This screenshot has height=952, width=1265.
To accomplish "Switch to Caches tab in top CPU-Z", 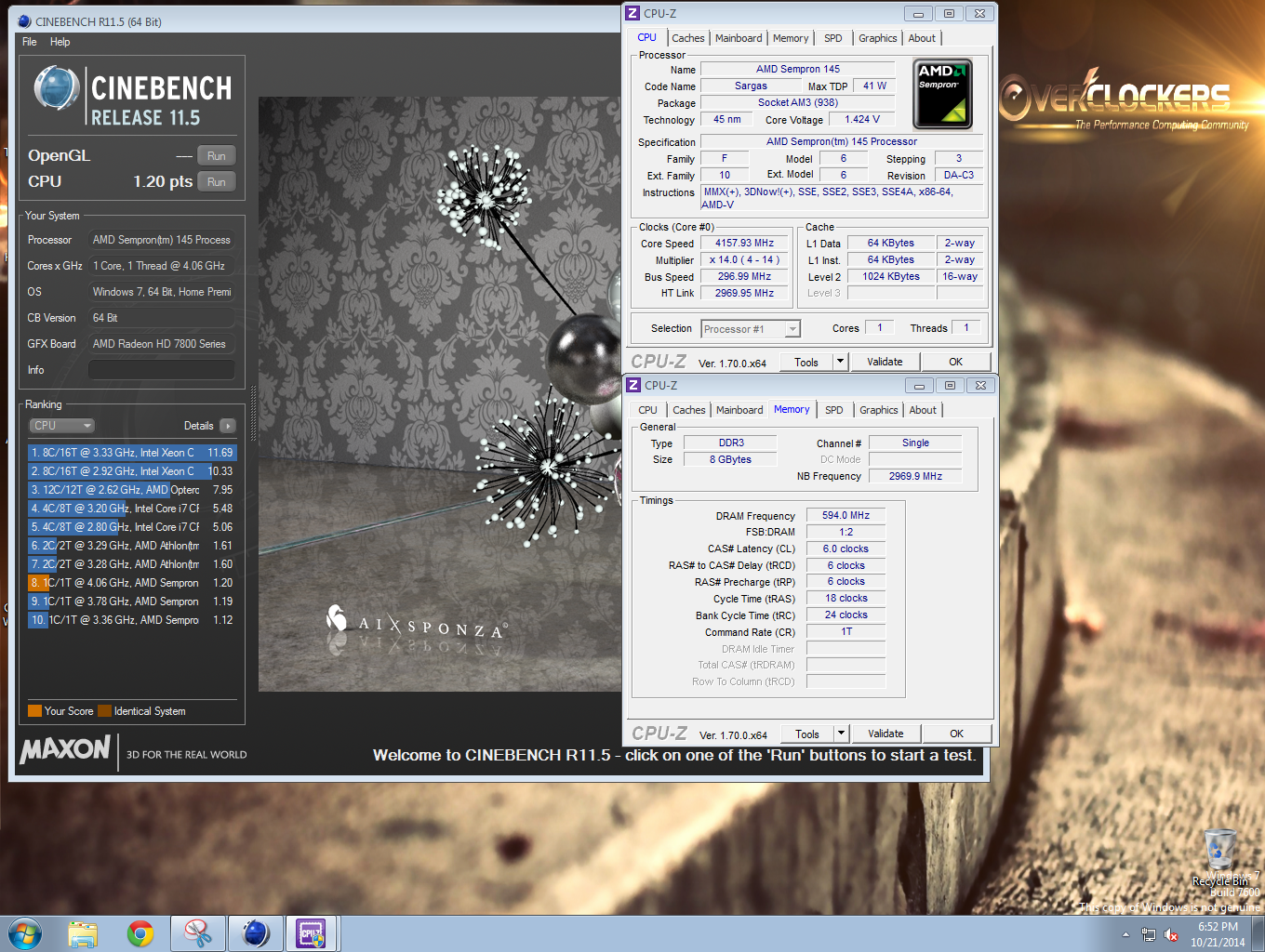I will (688, 38).
